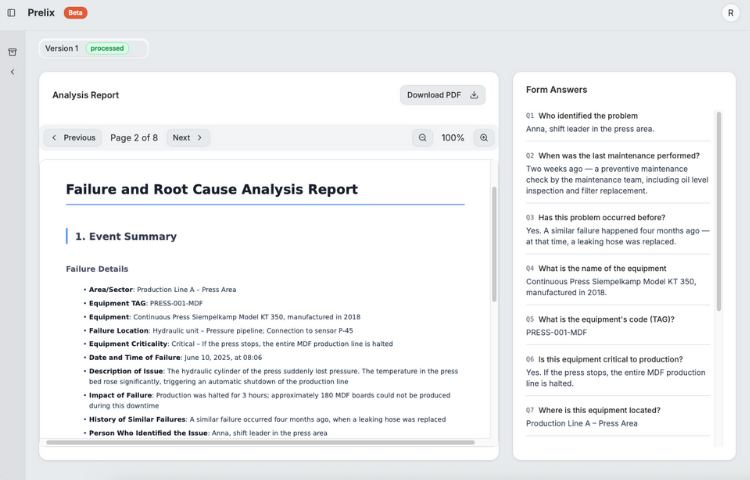The height and width of the screenshot is (480, 750).
Task: Open user avatar R menu
Action: pyautogui.click(x=730, y=13)
